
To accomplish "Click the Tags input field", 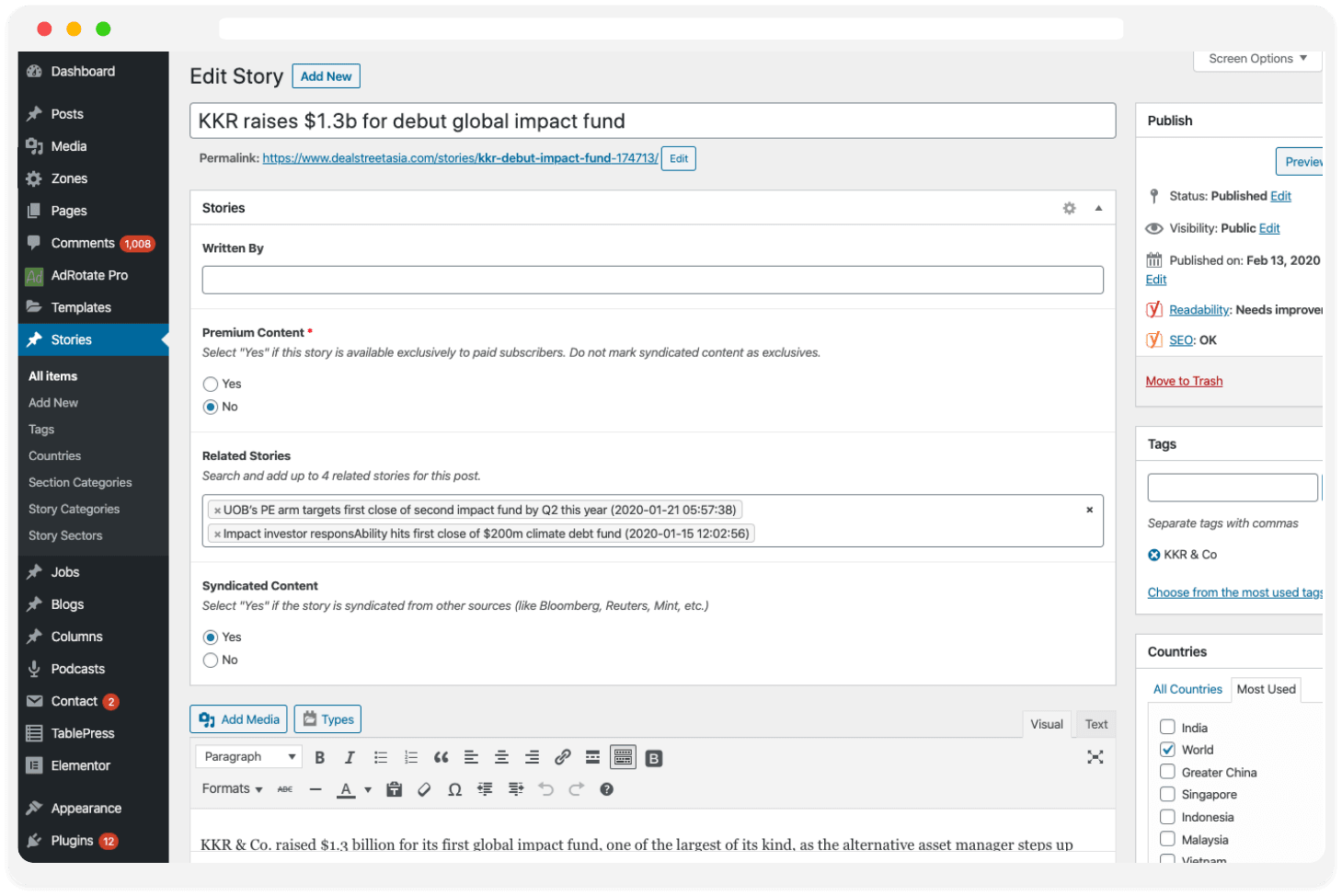I will pyautogui.click(x=1233, y=488).
